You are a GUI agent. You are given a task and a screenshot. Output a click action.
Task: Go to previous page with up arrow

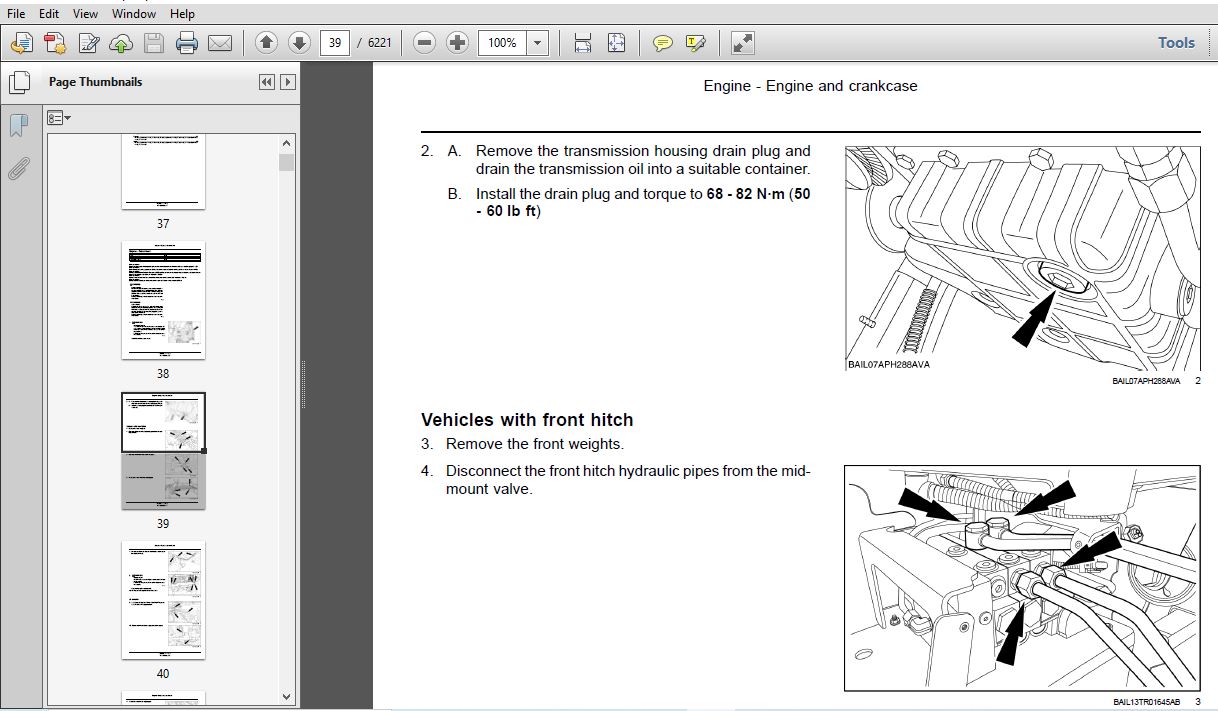pos(266,43)
